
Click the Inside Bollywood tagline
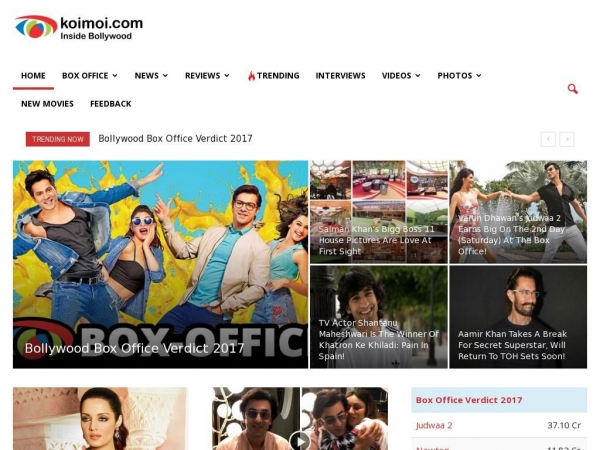pyautogui.click(x=96, y=36)
